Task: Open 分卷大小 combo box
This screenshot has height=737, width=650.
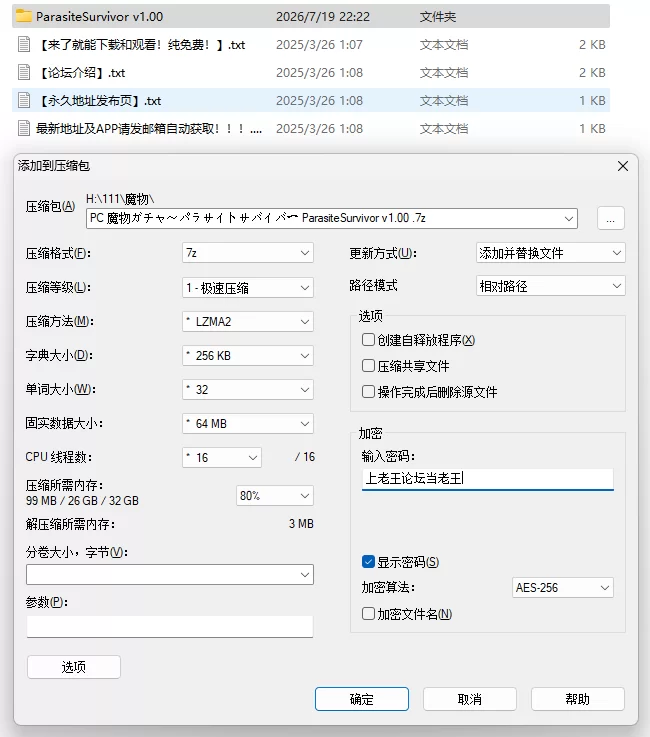Action: (170, 574)
